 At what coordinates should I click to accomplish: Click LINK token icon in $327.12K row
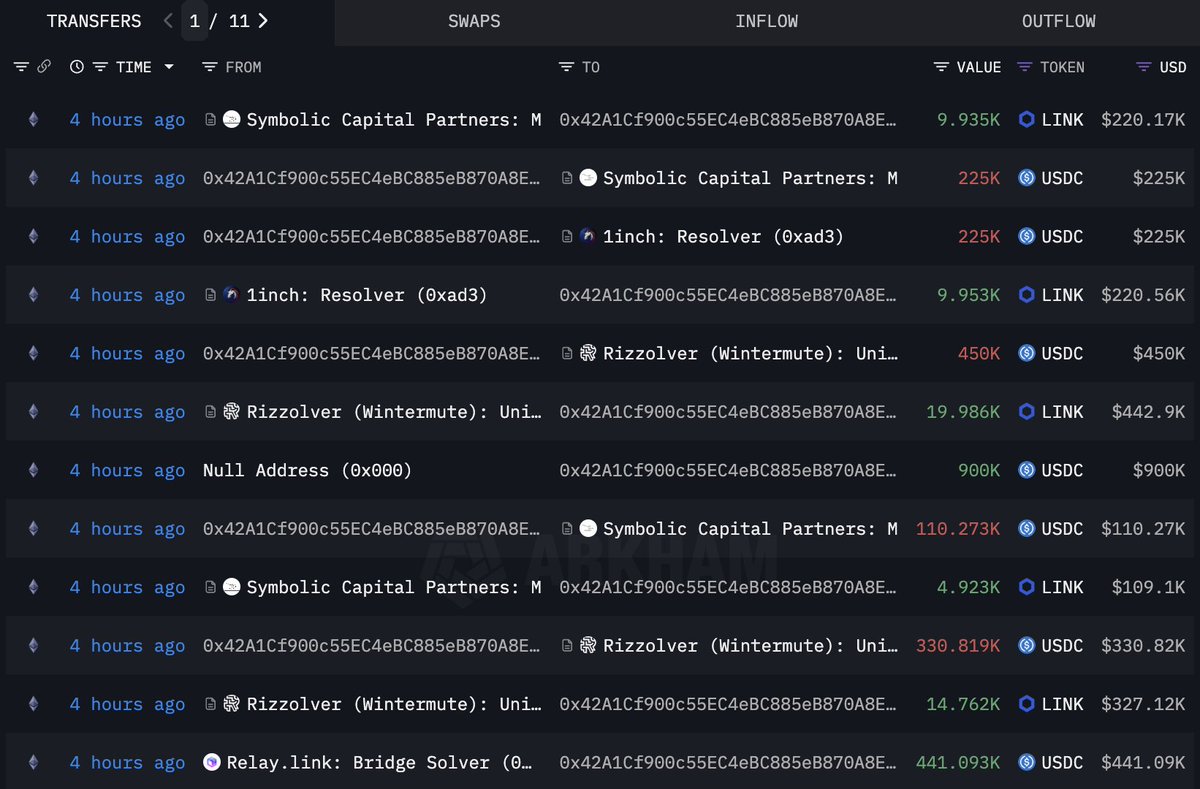(1026, 704)
